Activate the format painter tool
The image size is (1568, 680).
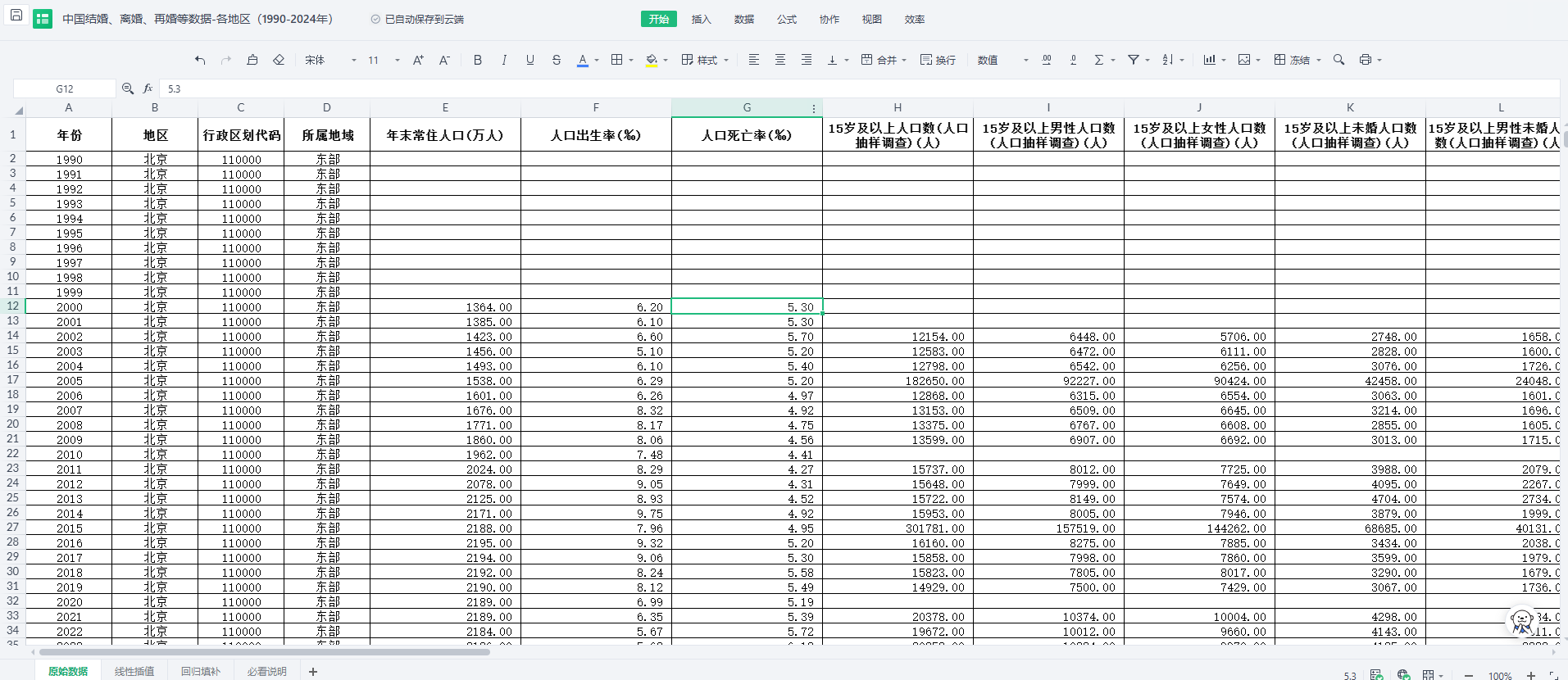point(252,60)
